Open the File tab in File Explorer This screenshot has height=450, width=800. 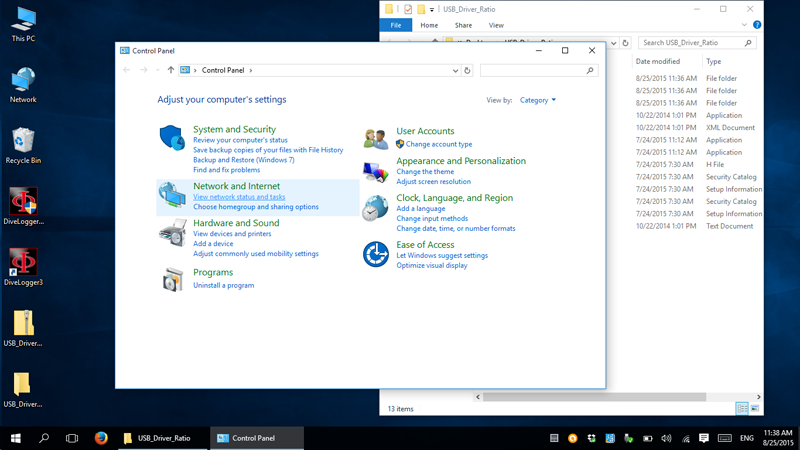coord(395,25)
